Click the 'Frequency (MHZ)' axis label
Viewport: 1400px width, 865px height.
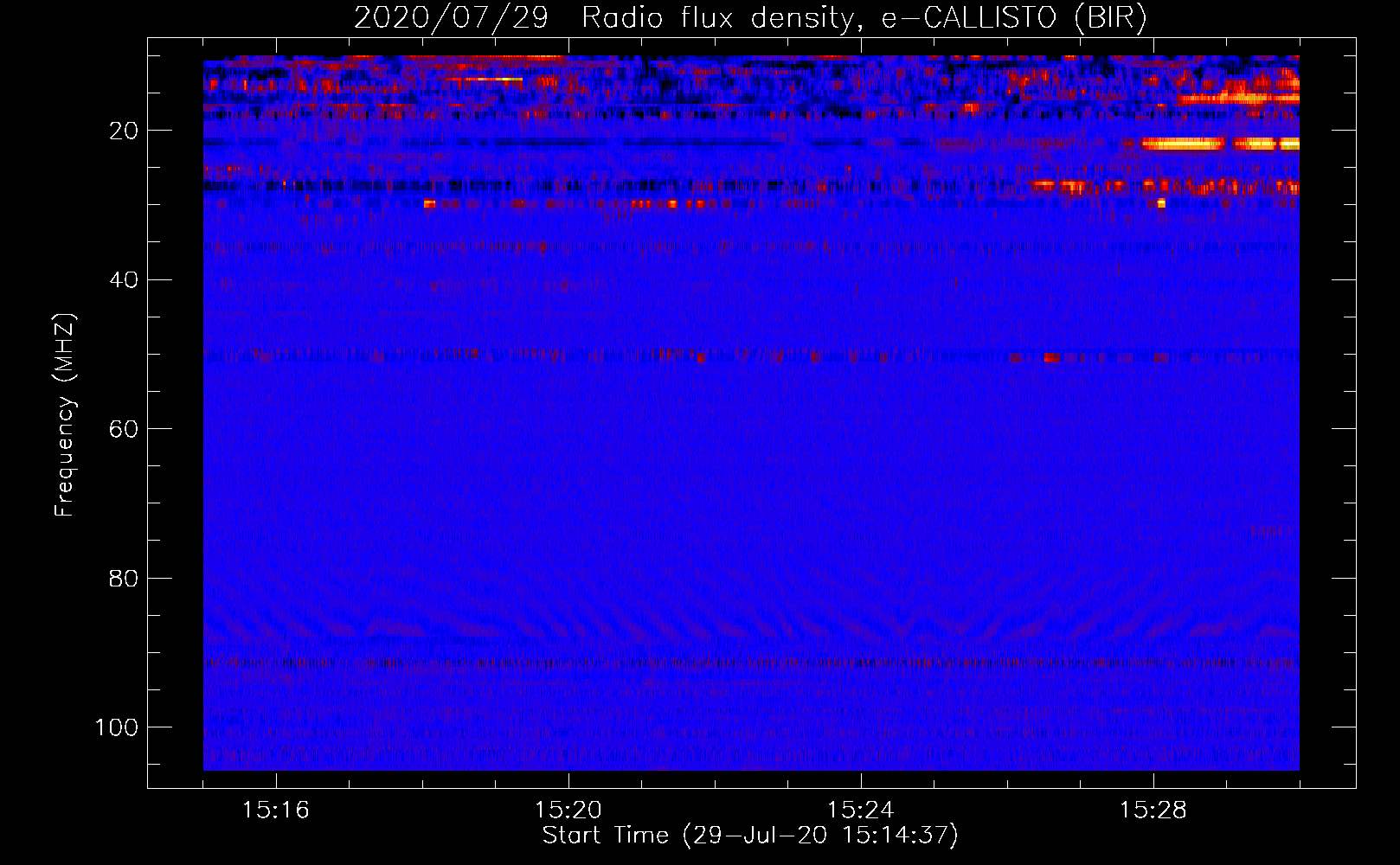point(65,415)
